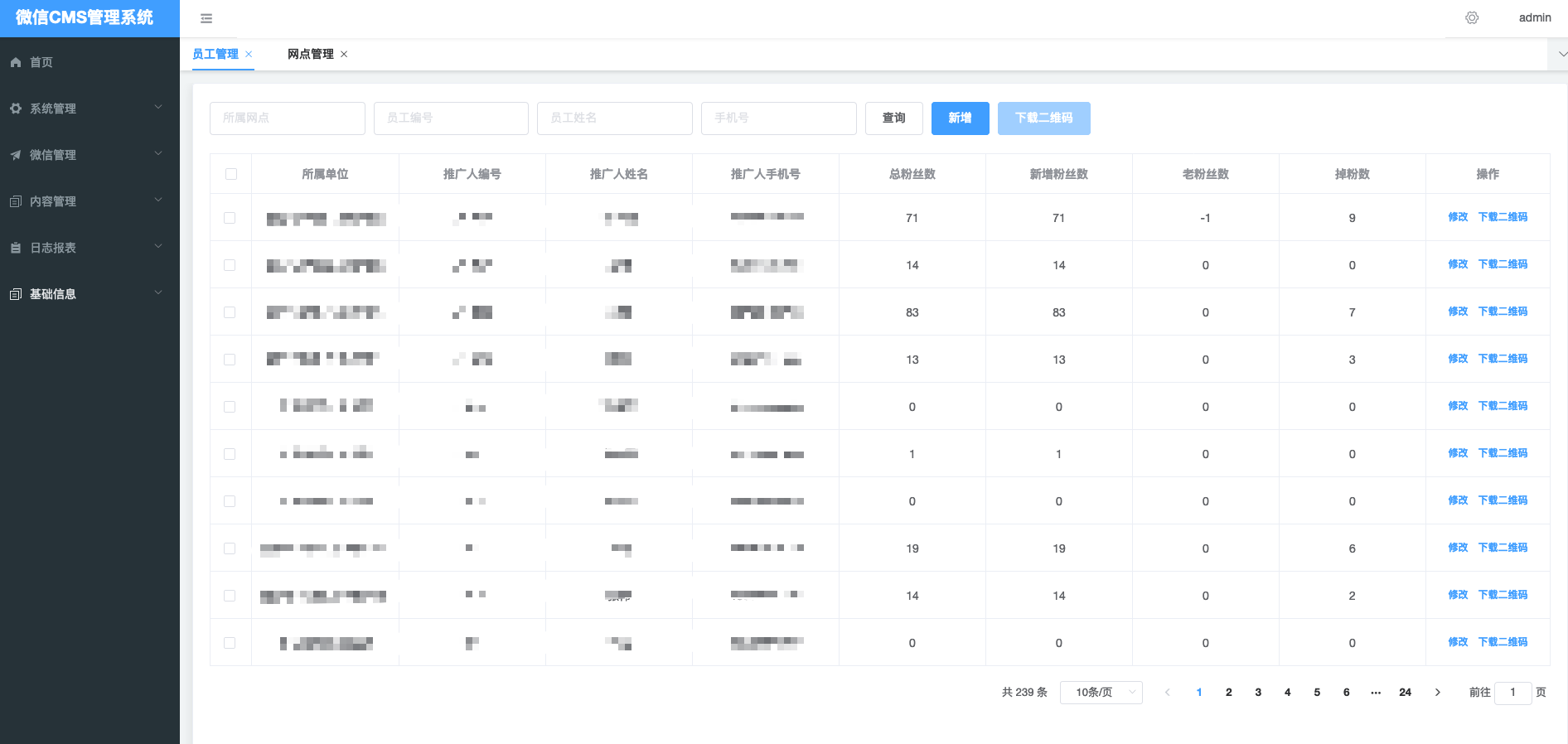
Task: Click the 查询 search button
Action: pyautogui.click(x=894, y=118)
